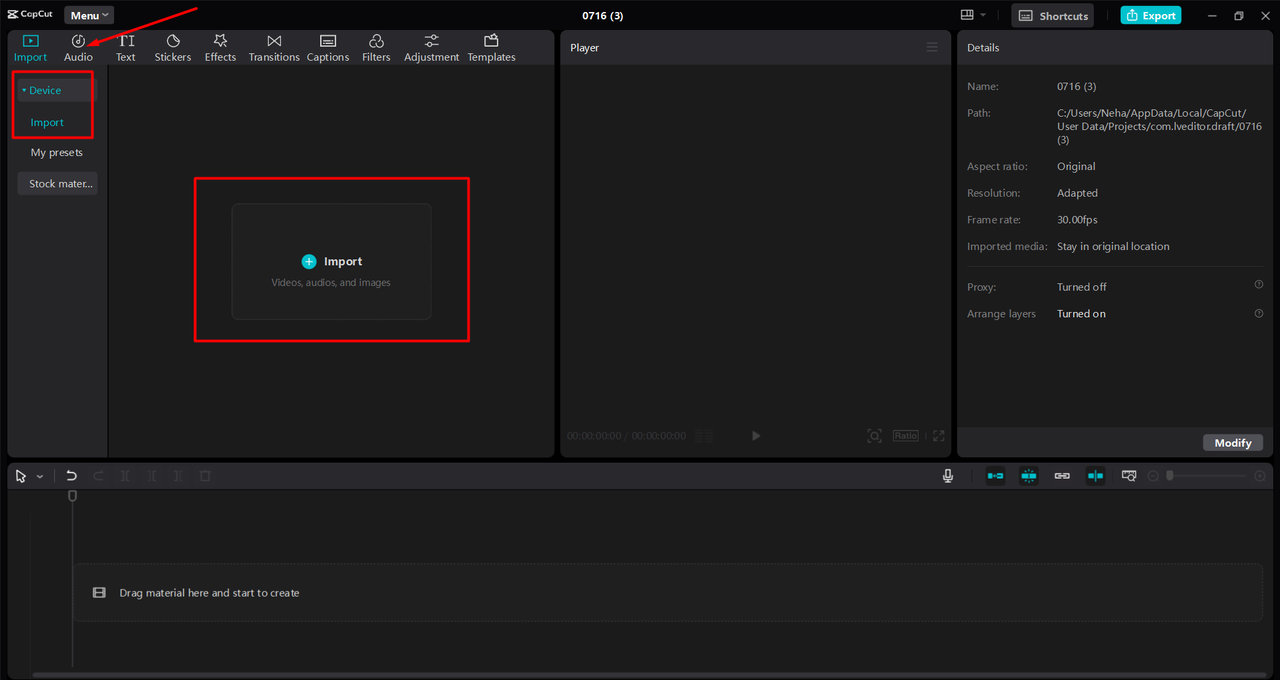Open the Captions tab
Image resolution: width=1280 pixels, height=680 pixels.
[x=328, y=48]
